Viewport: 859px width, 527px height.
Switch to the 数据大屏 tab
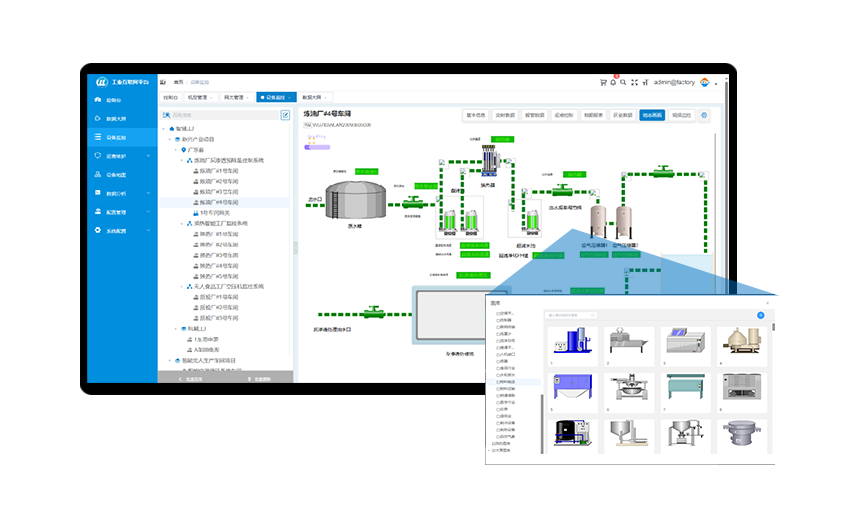pos(313,98)
